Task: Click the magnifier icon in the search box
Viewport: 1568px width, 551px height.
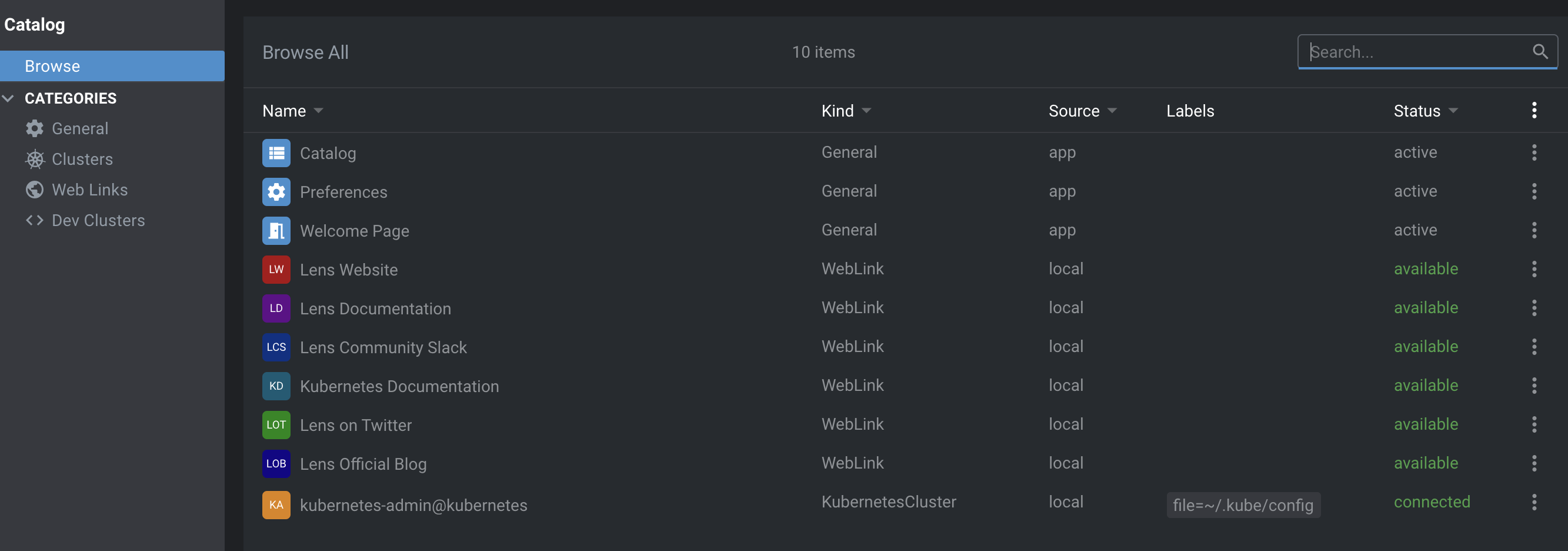Action: pyautogui.click(x=1540, y=52)
